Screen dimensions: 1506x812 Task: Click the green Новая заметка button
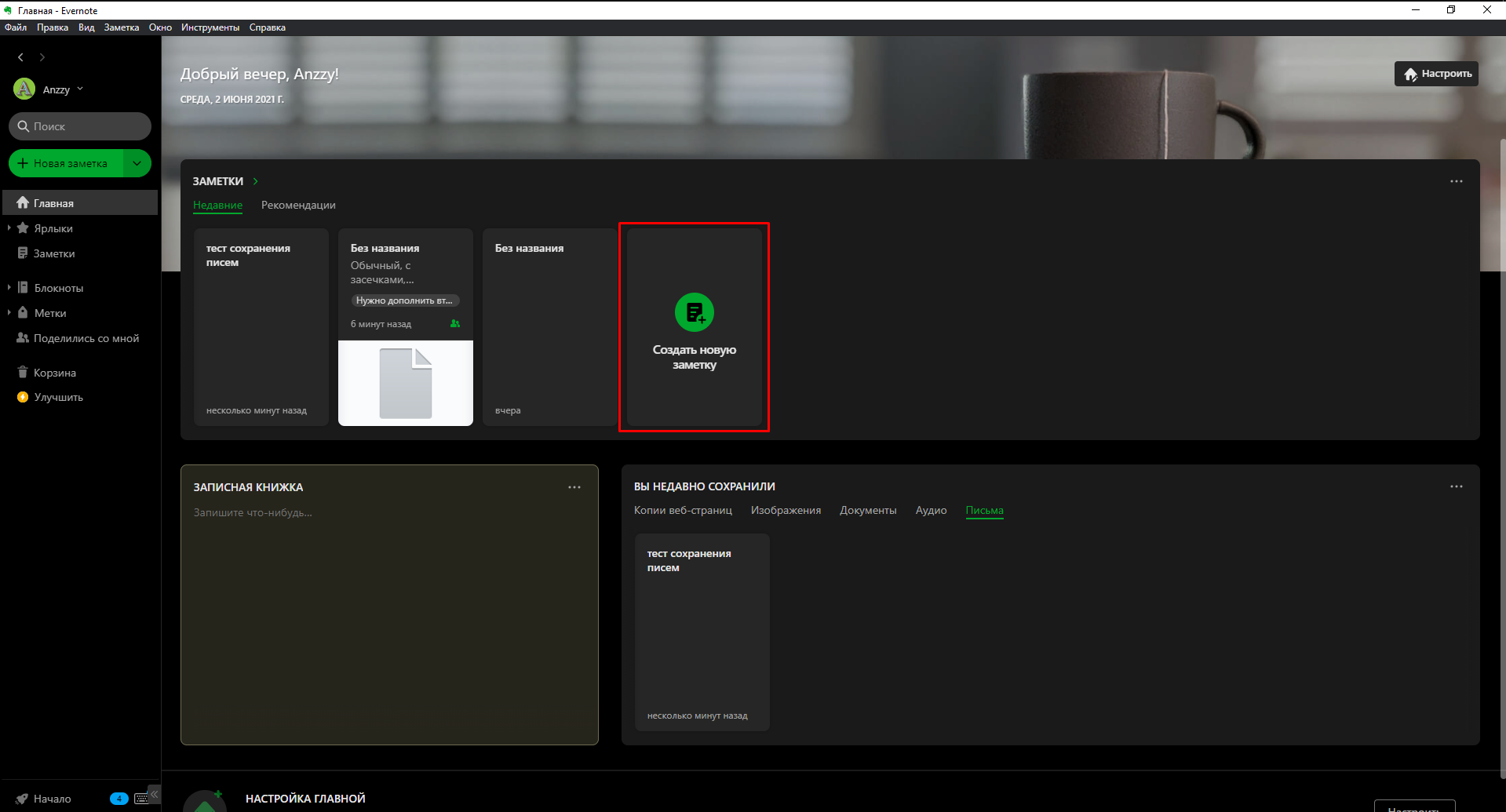67,163
